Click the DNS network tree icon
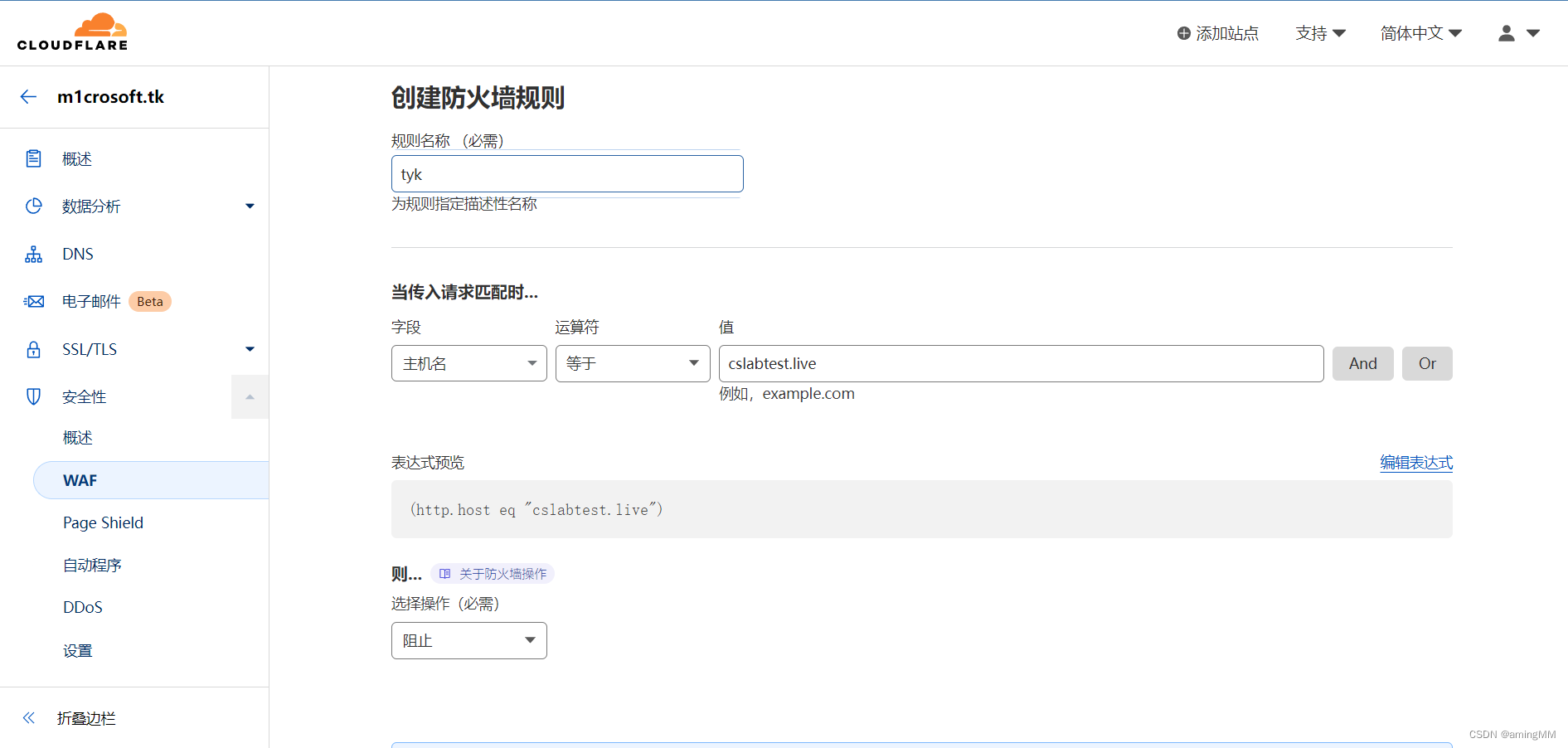 [x=33, y=254]
